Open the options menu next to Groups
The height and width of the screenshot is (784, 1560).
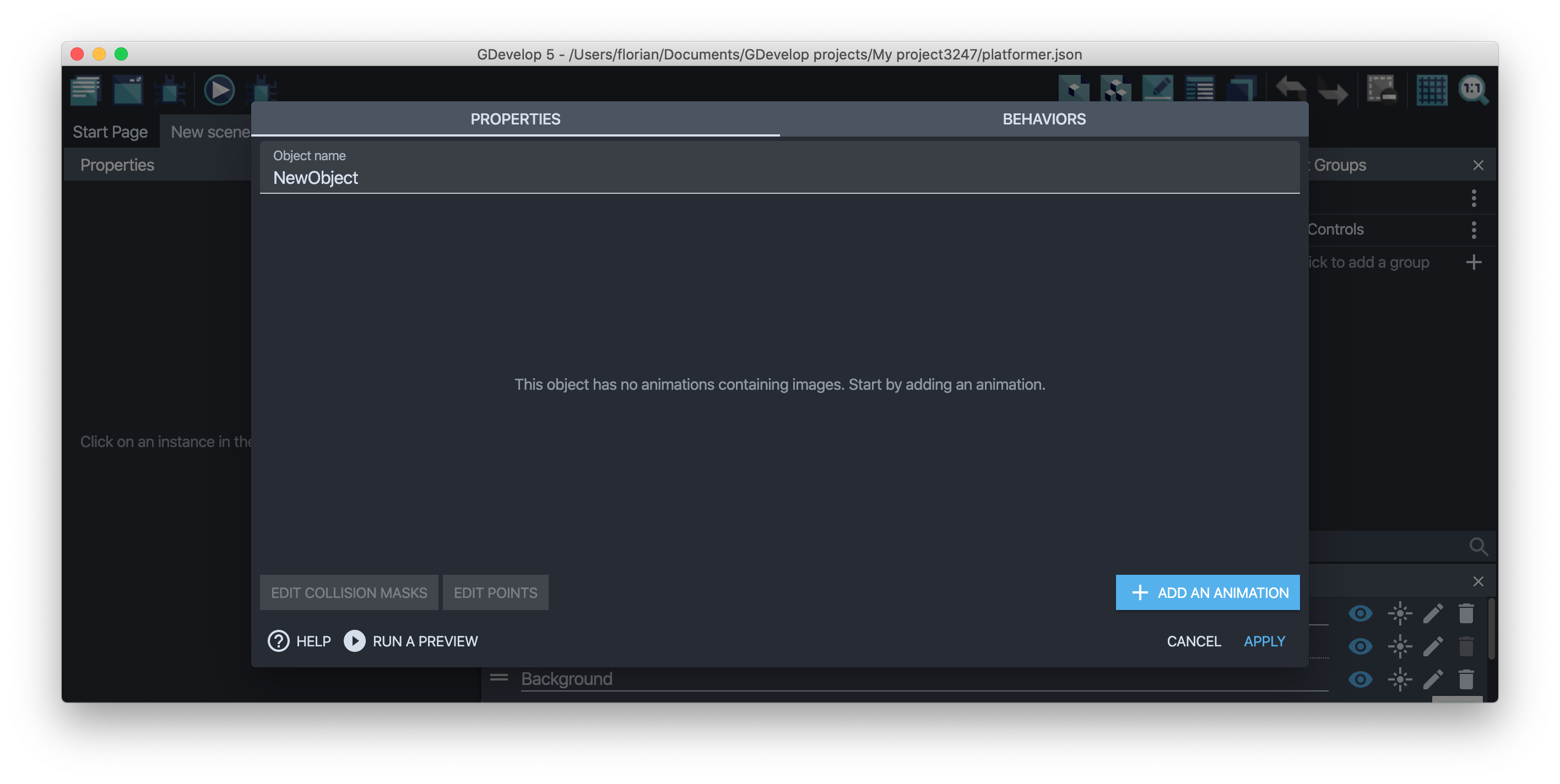tap(1474, 198)
